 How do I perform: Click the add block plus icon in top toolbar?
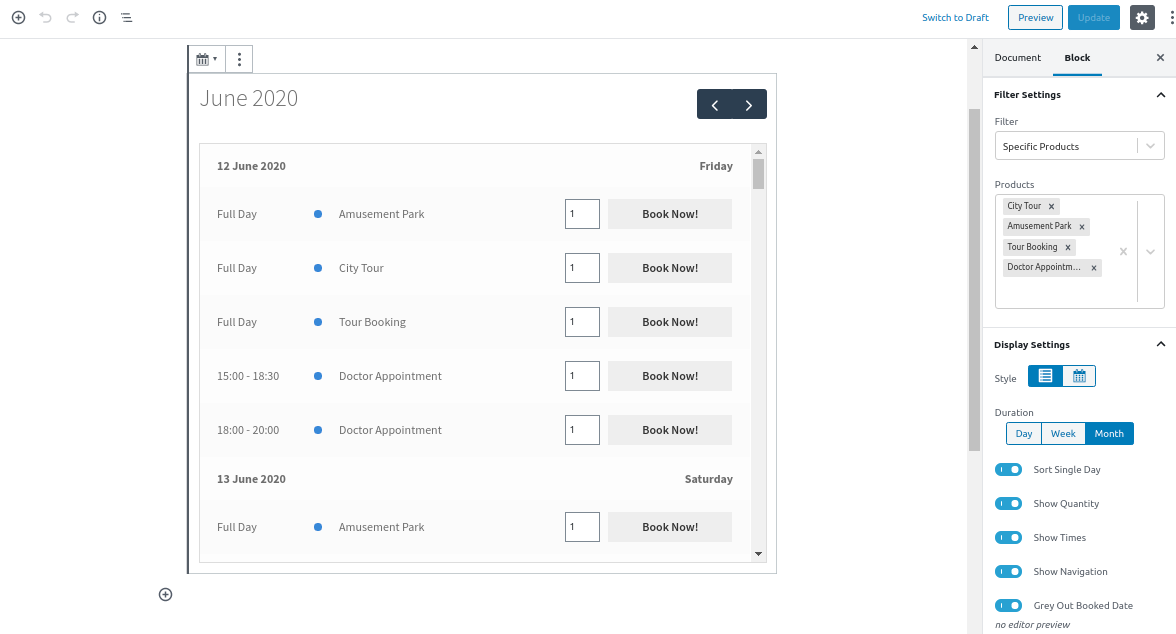(18, 17)
